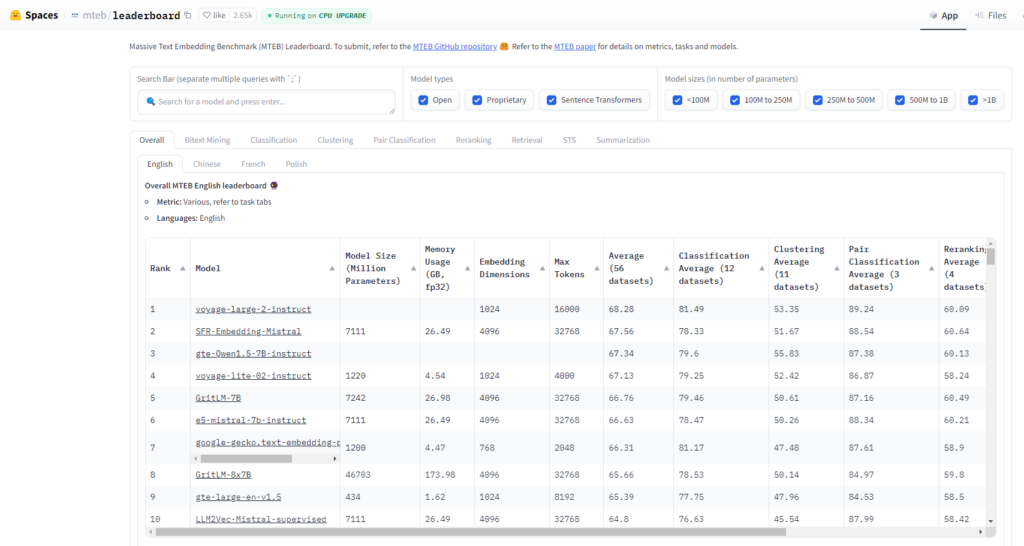Sort by Rank column arrow
The width and height of the screenshot is (1024, 546).
(183, 268)
